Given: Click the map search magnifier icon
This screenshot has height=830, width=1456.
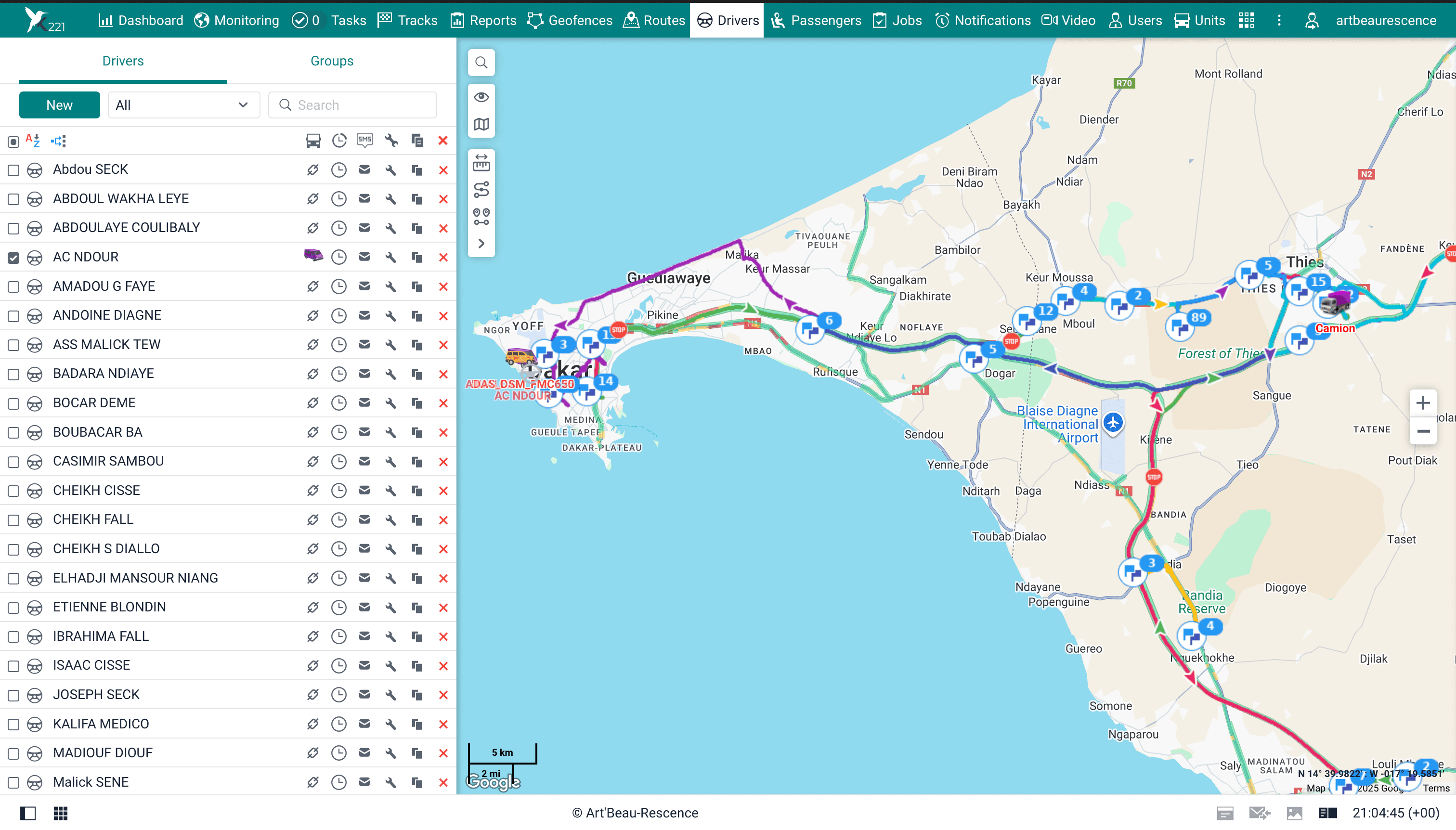Looking at the screenshot, I should 481,63.
